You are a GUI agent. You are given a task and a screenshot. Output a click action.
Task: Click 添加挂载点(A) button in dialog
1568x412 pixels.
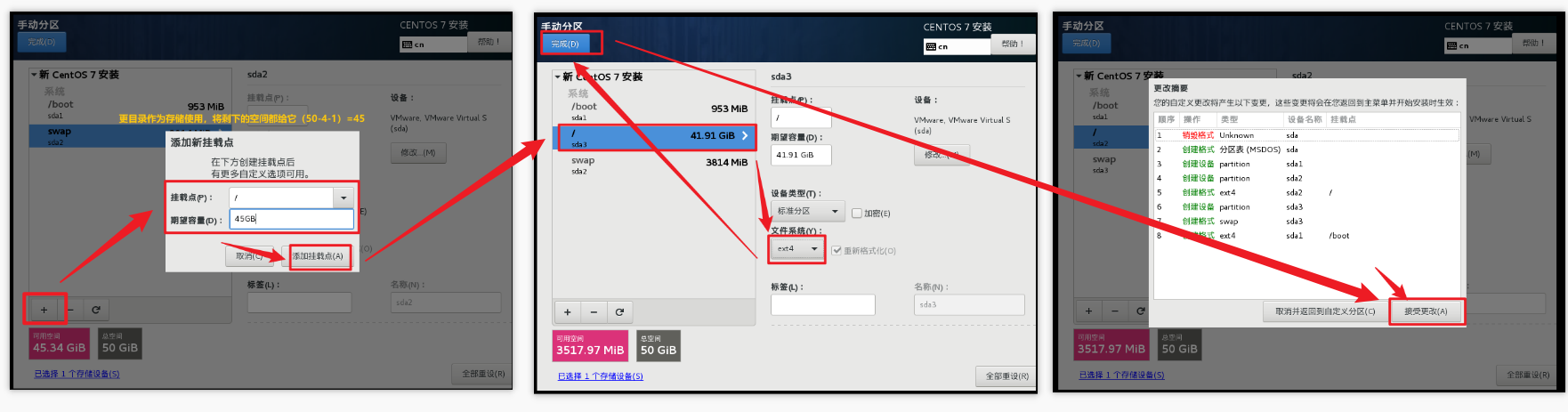click(317, 256)
